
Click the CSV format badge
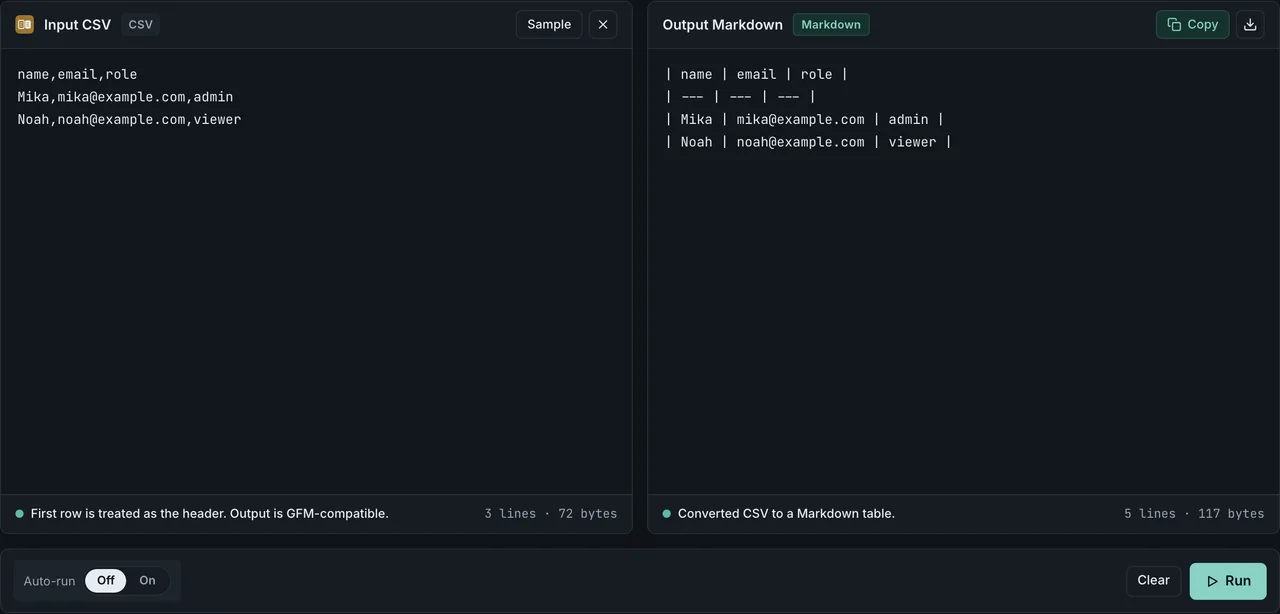(141, 24)
